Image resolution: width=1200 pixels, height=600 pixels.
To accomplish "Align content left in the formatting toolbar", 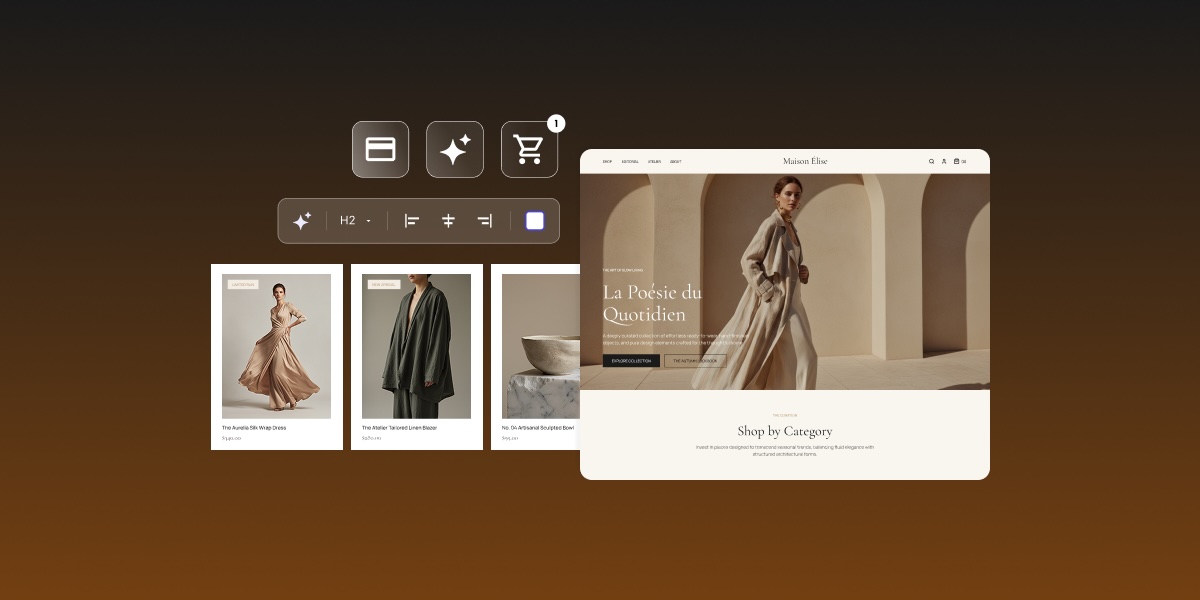I will pyautogui.click(x=411, y=221).
